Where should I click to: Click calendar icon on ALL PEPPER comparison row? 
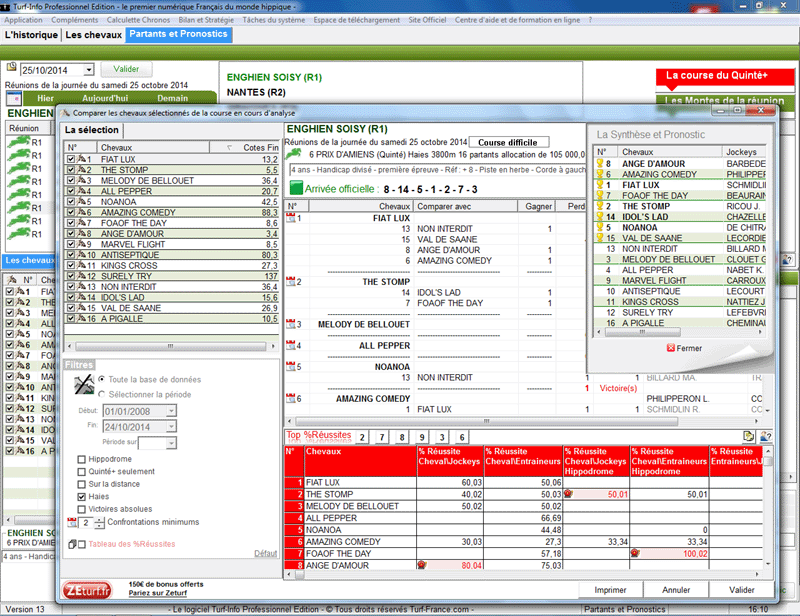pyautogui.click(x=291, y=346)
